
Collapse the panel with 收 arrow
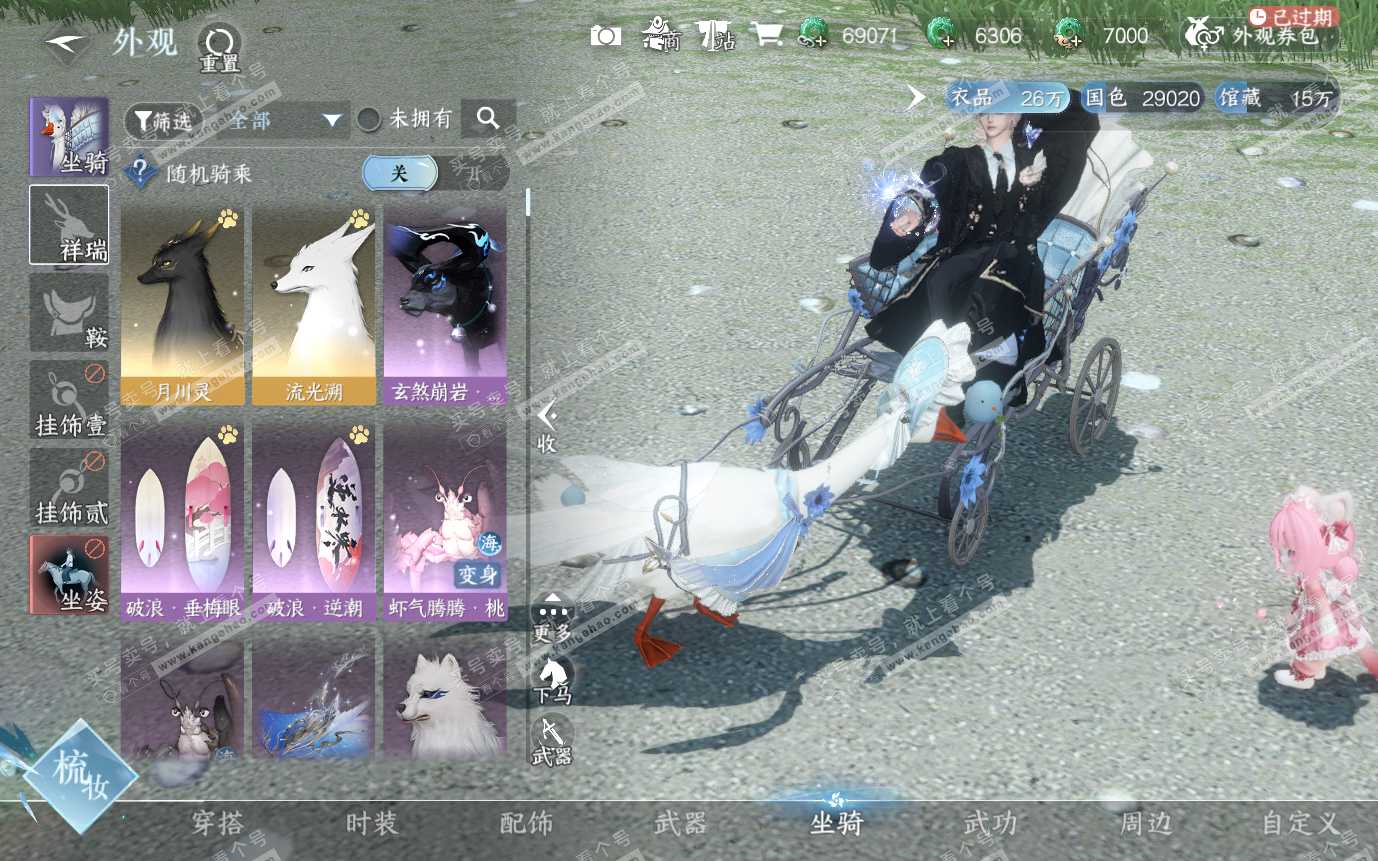pyautogui.click(x=546, y=427)
